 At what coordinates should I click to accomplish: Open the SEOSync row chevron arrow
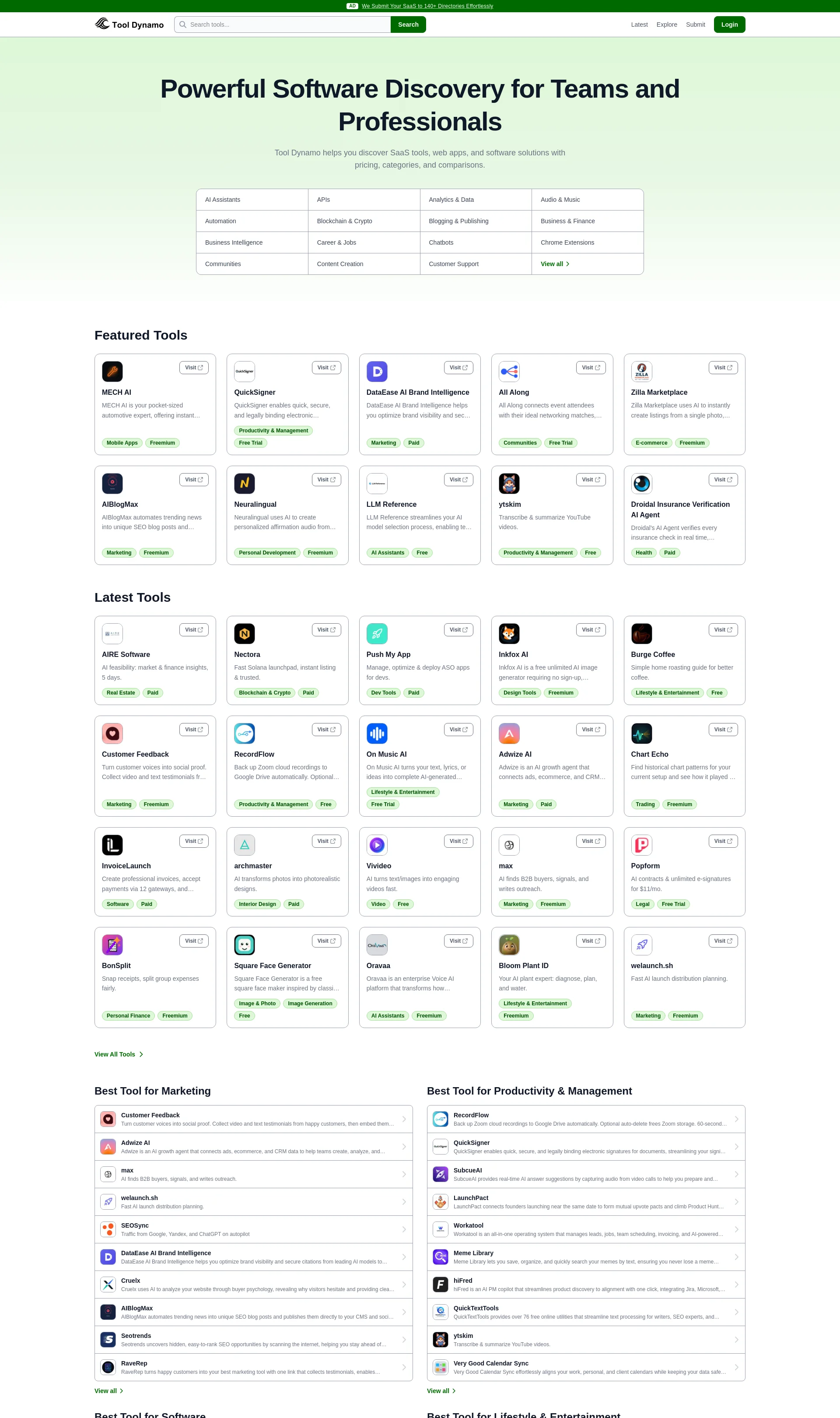pyautogui.click(x=404, y=1229)
